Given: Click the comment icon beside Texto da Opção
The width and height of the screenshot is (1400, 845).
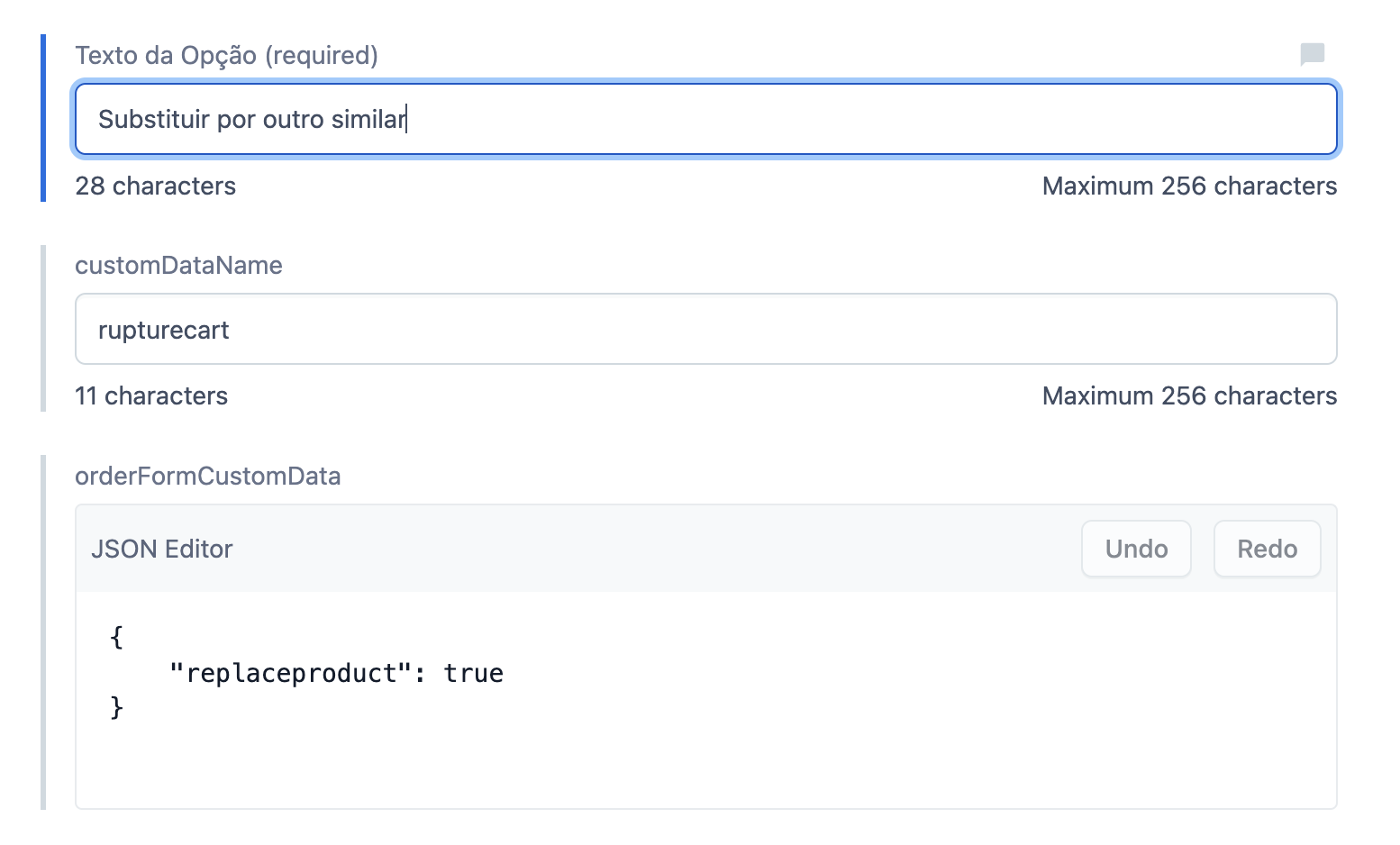Looking at the screenshot, I should 1312,55.
